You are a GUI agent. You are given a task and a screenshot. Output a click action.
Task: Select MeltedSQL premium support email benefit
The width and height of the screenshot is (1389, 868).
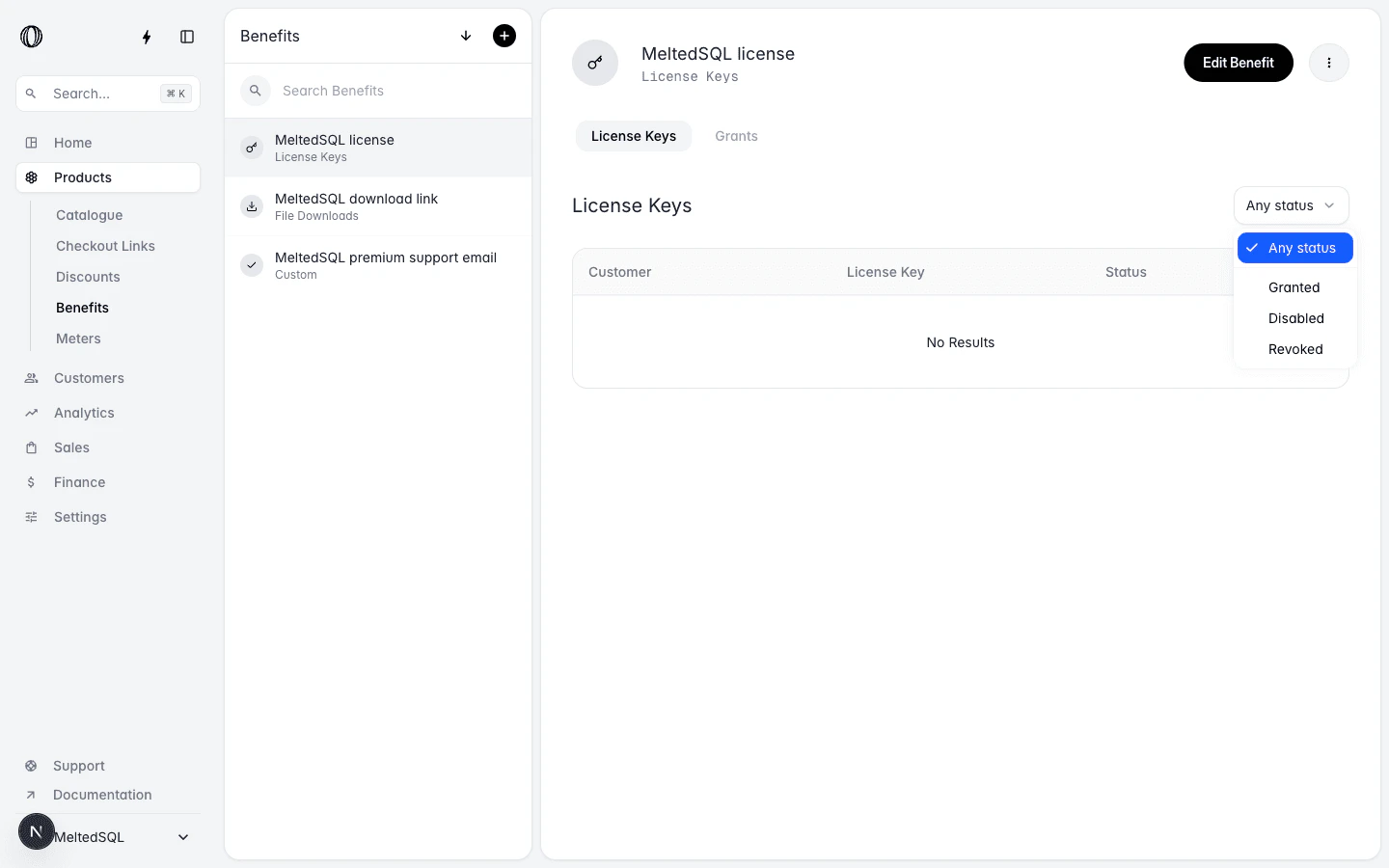point(378,265)
